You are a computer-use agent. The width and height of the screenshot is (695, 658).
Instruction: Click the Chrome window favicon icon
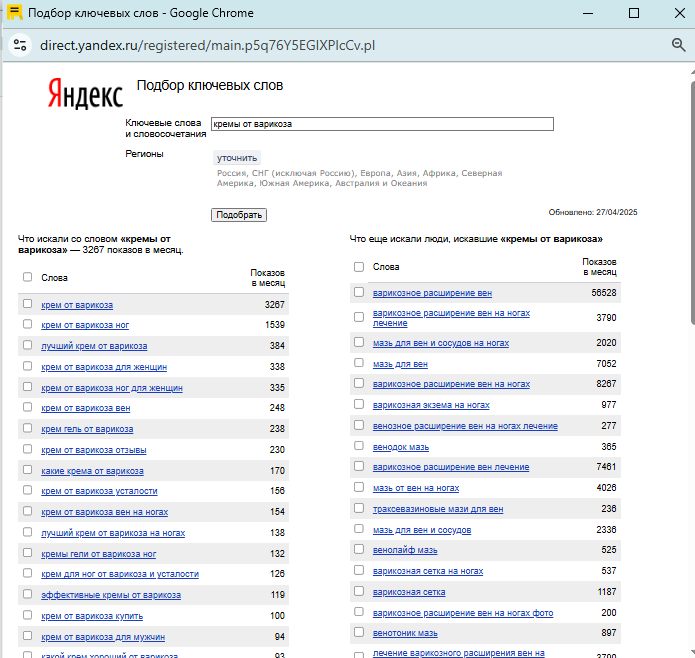click(14, 12)
